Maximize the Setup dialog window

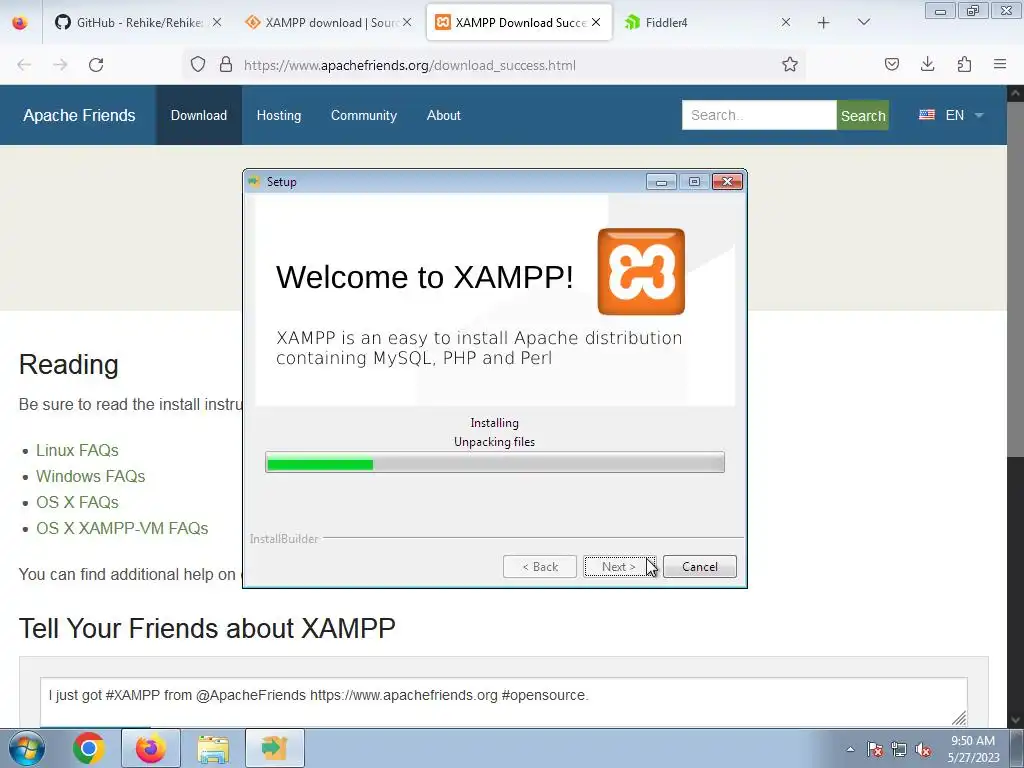click(694, 182)
